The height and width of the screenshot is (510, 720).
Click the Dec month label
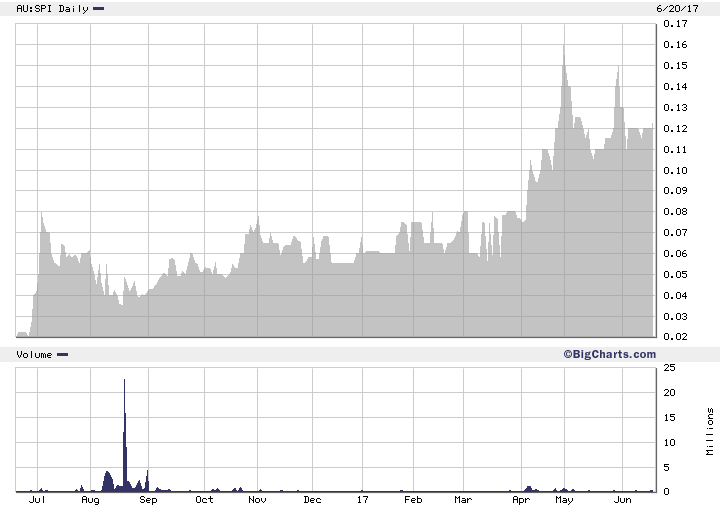click(312, 499)
